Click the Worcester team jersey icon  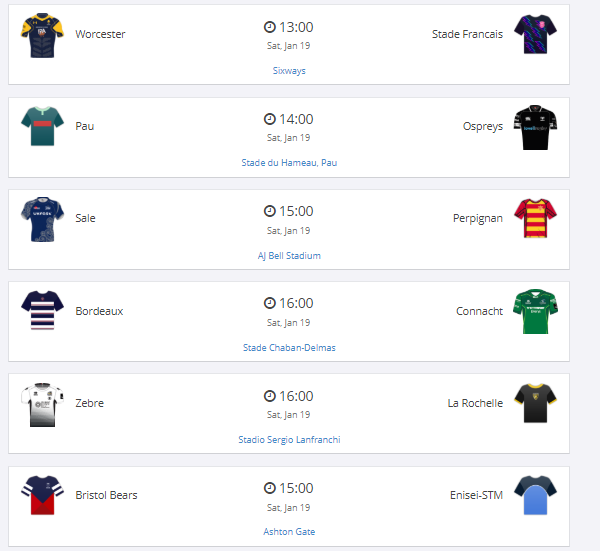click(x=41, y=34)
